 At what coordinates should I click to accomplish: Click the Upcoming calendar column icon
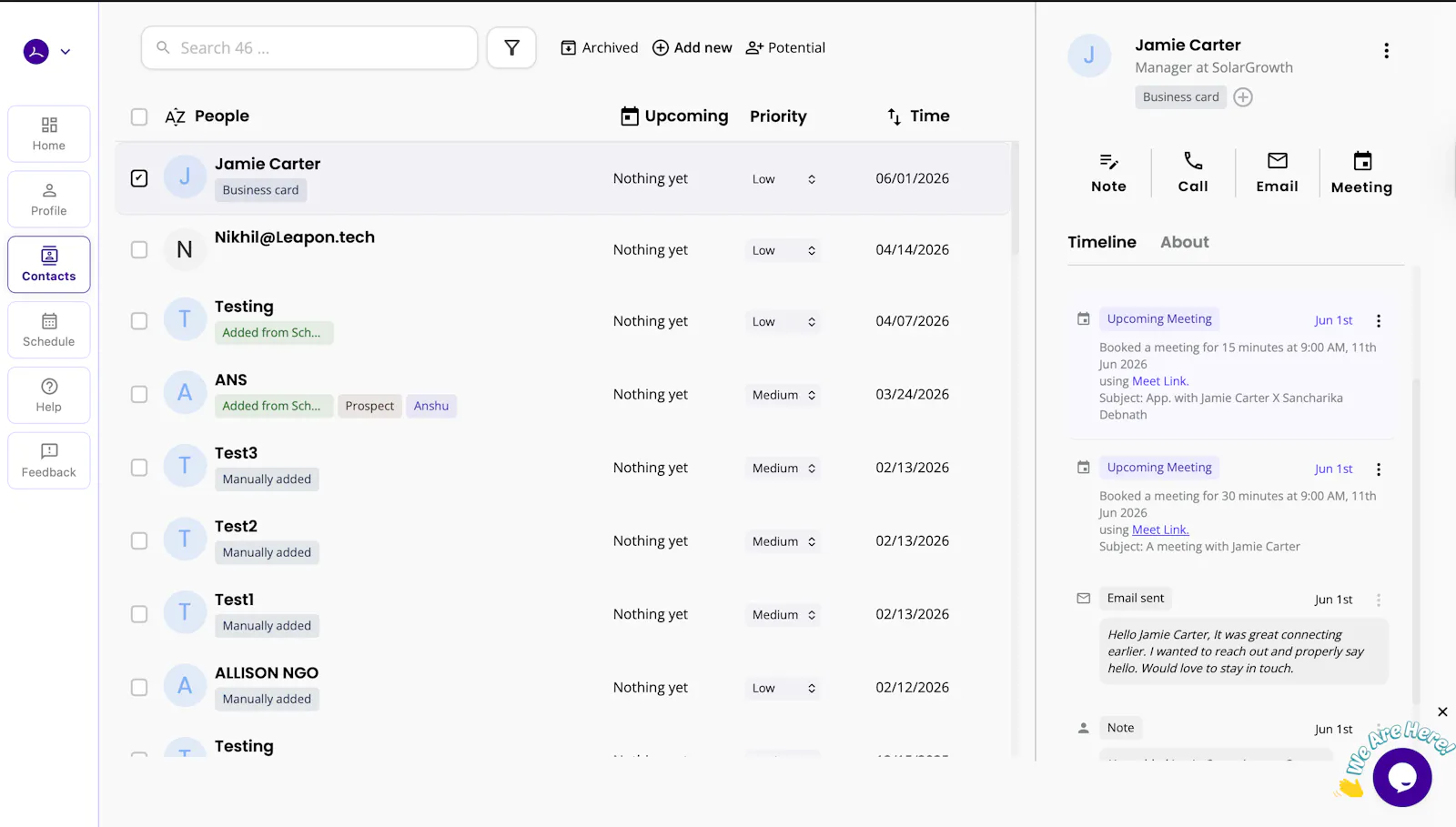pyautogui.click(x=630, y=116)
